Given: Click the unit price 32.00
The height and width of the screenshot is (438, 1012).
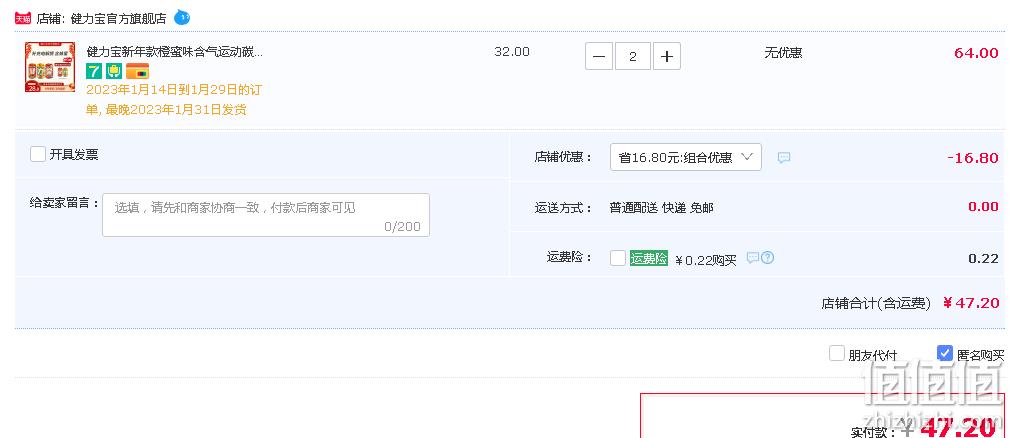Looking at the screenshot, I should (512, 52).
